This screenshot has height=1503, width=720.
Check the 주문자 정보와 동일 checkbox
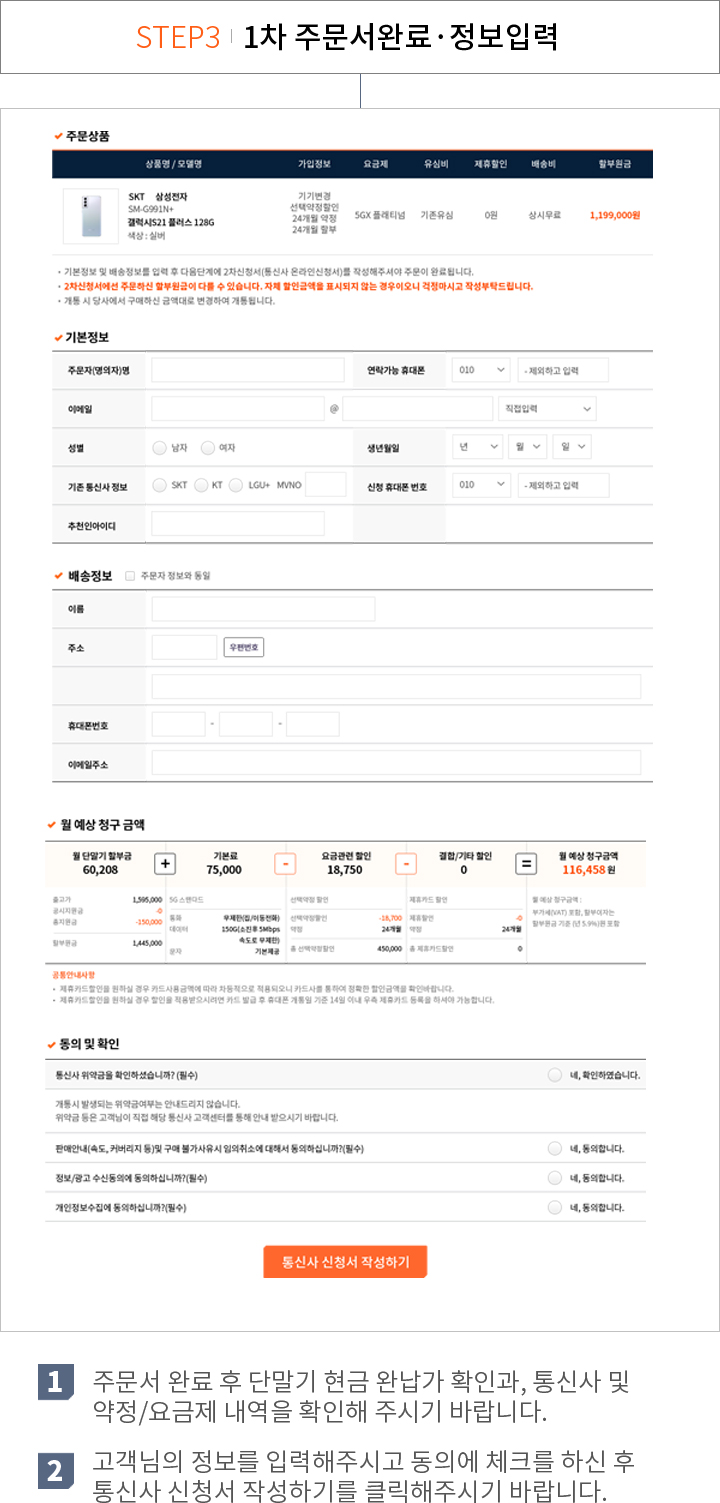coord(130,576)
